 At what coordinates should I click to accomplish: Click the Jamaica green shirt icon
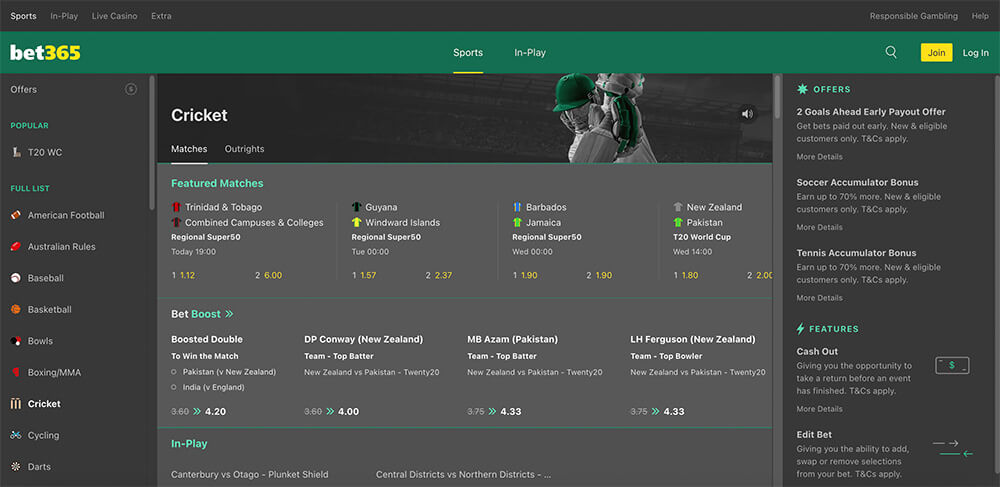coord(518,222)
